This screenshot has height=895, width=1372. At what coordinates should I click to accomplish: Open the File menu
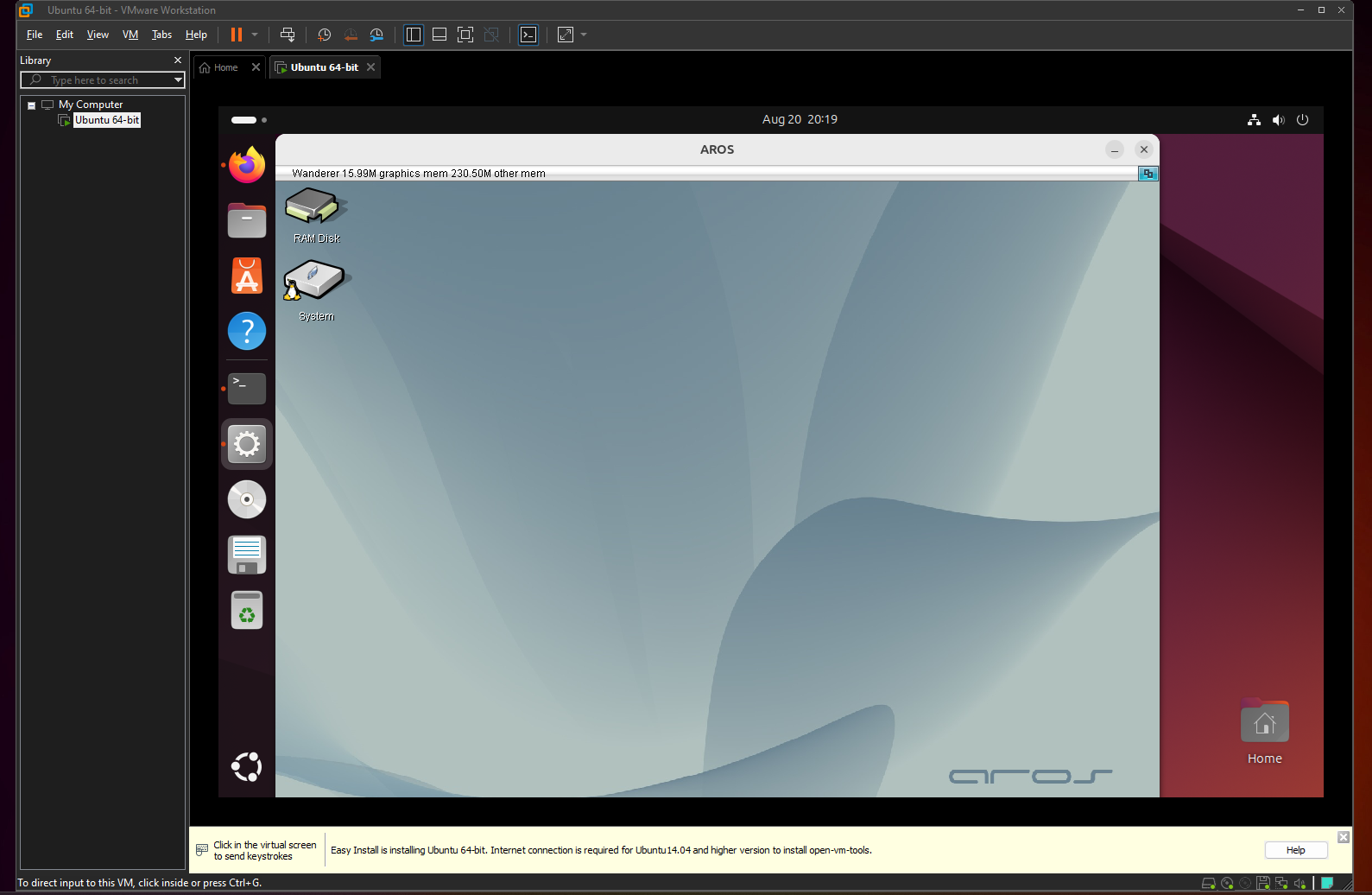(35, 35)
